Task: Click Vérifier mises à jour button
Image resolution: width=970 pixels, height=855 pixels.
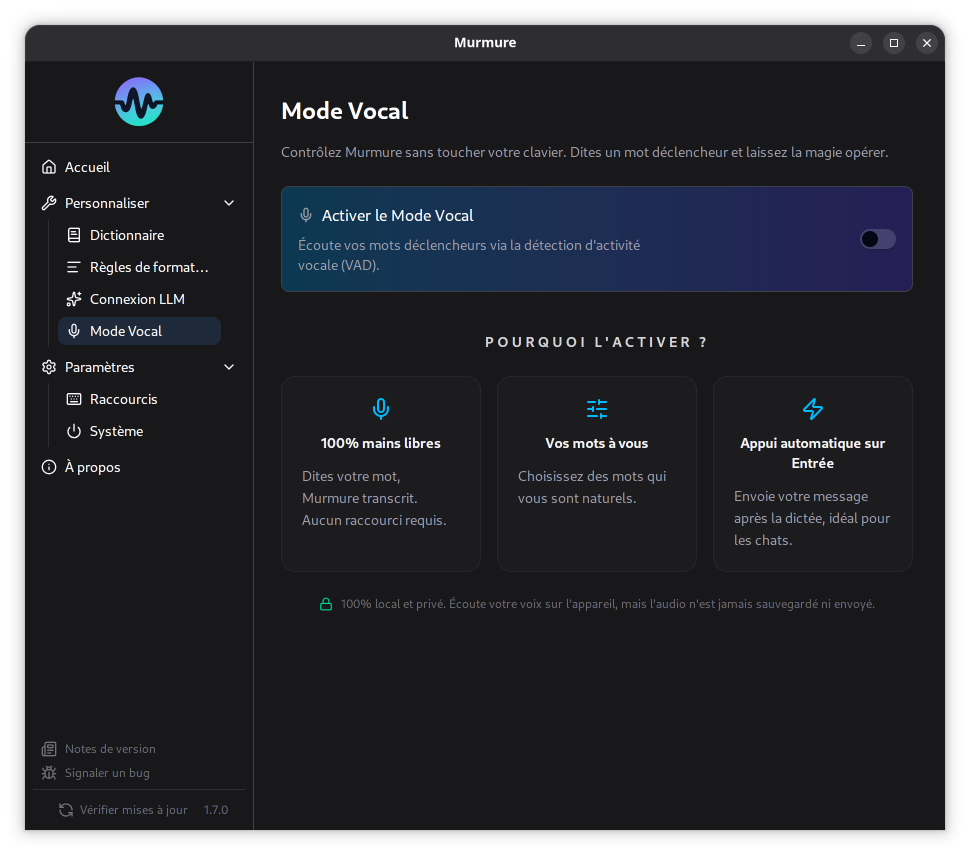Action: point(133,810)
